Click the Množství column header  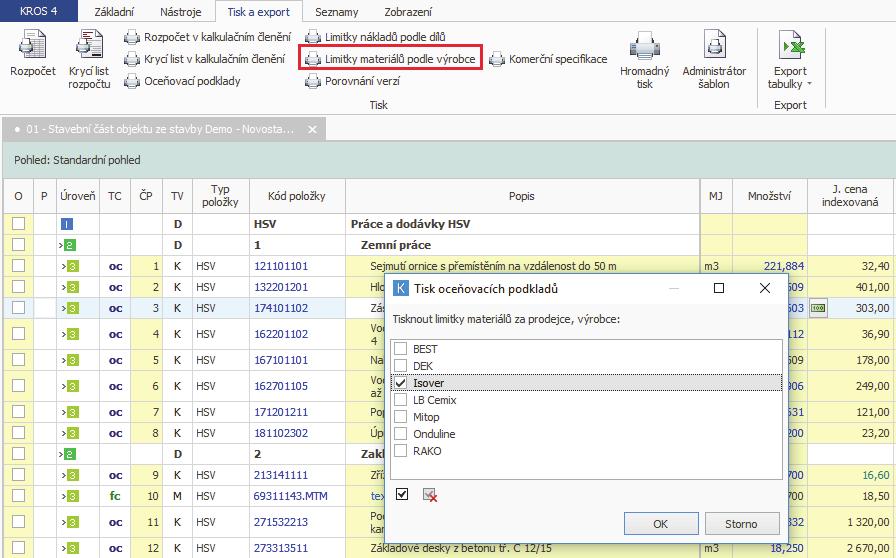point(770,196)
